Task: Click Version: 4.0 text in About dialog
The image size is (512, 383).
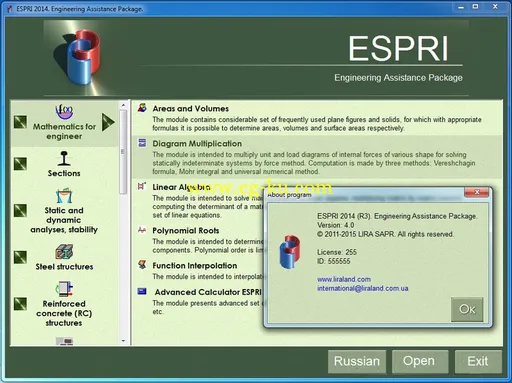Action: click(x=336, y=225)
